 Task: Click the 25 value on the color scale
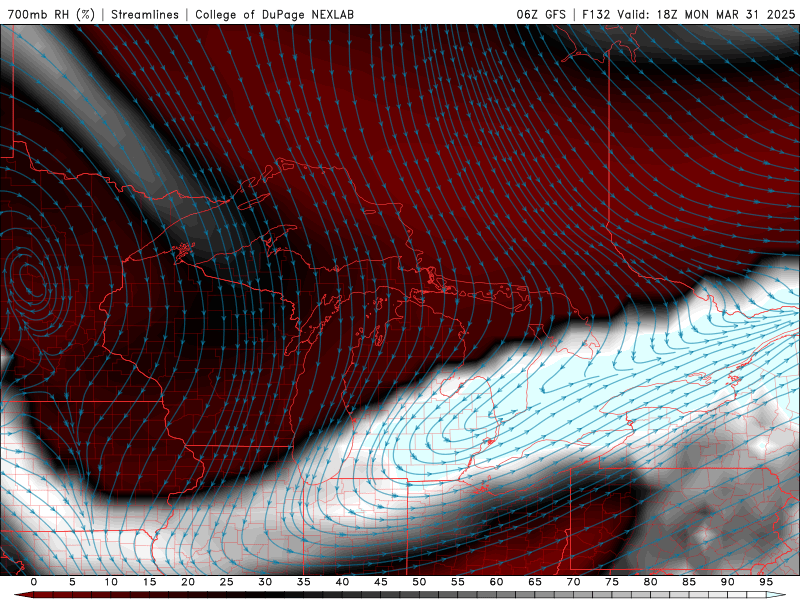pos(227,582)
